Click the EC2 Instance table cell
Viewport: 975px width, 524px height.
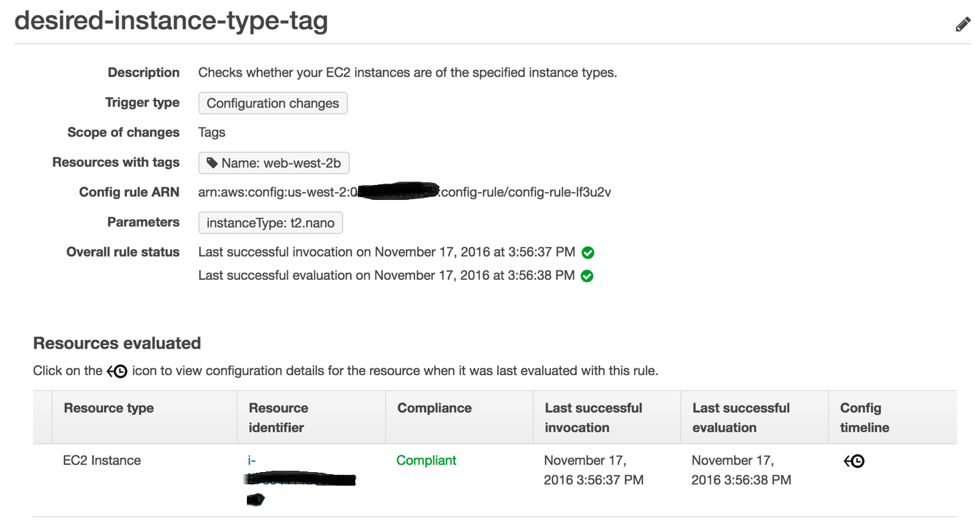102,461
